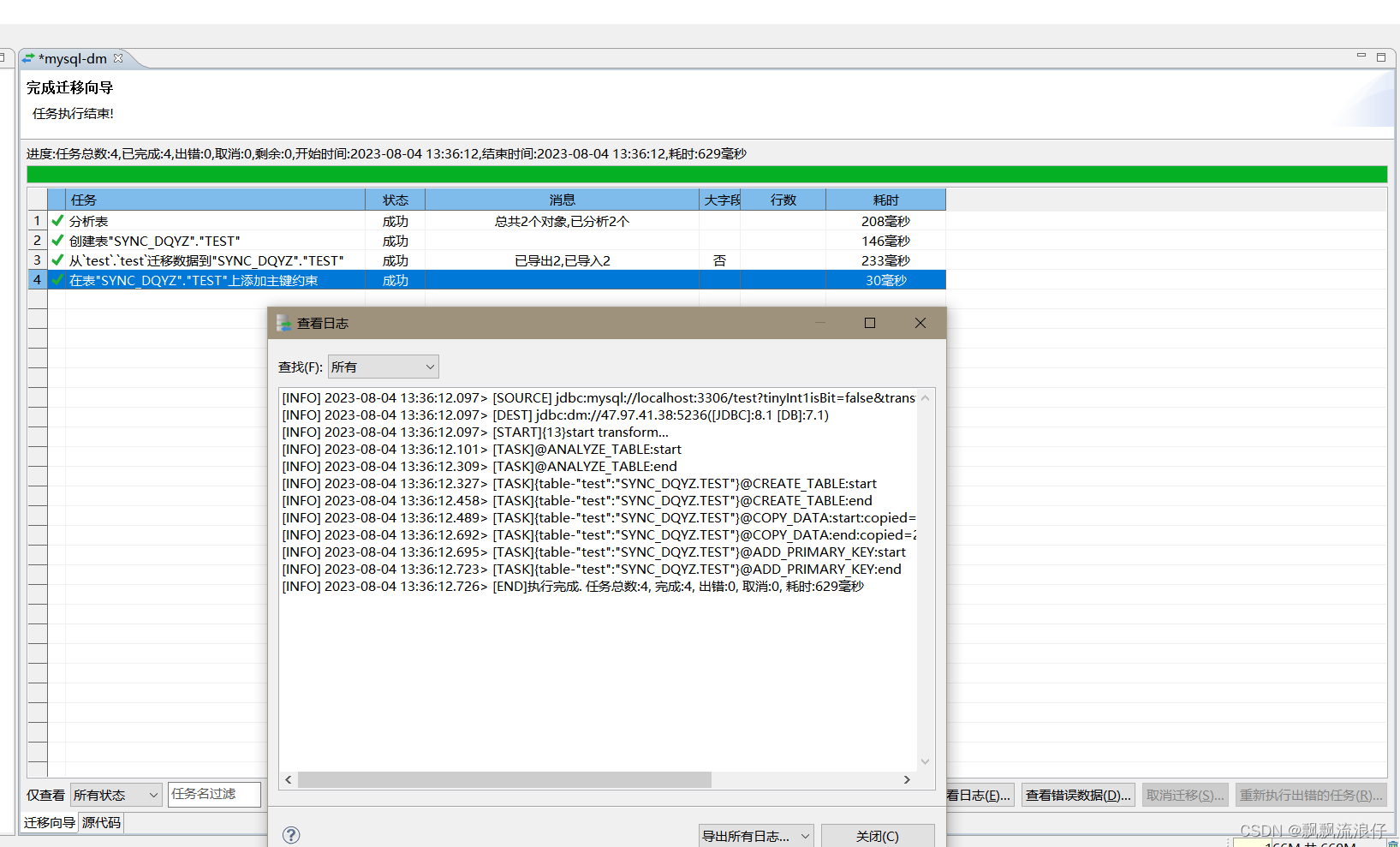The image size is (1400, 847).
Task: Select the 分析表 task row
Action: coord(486,221)
